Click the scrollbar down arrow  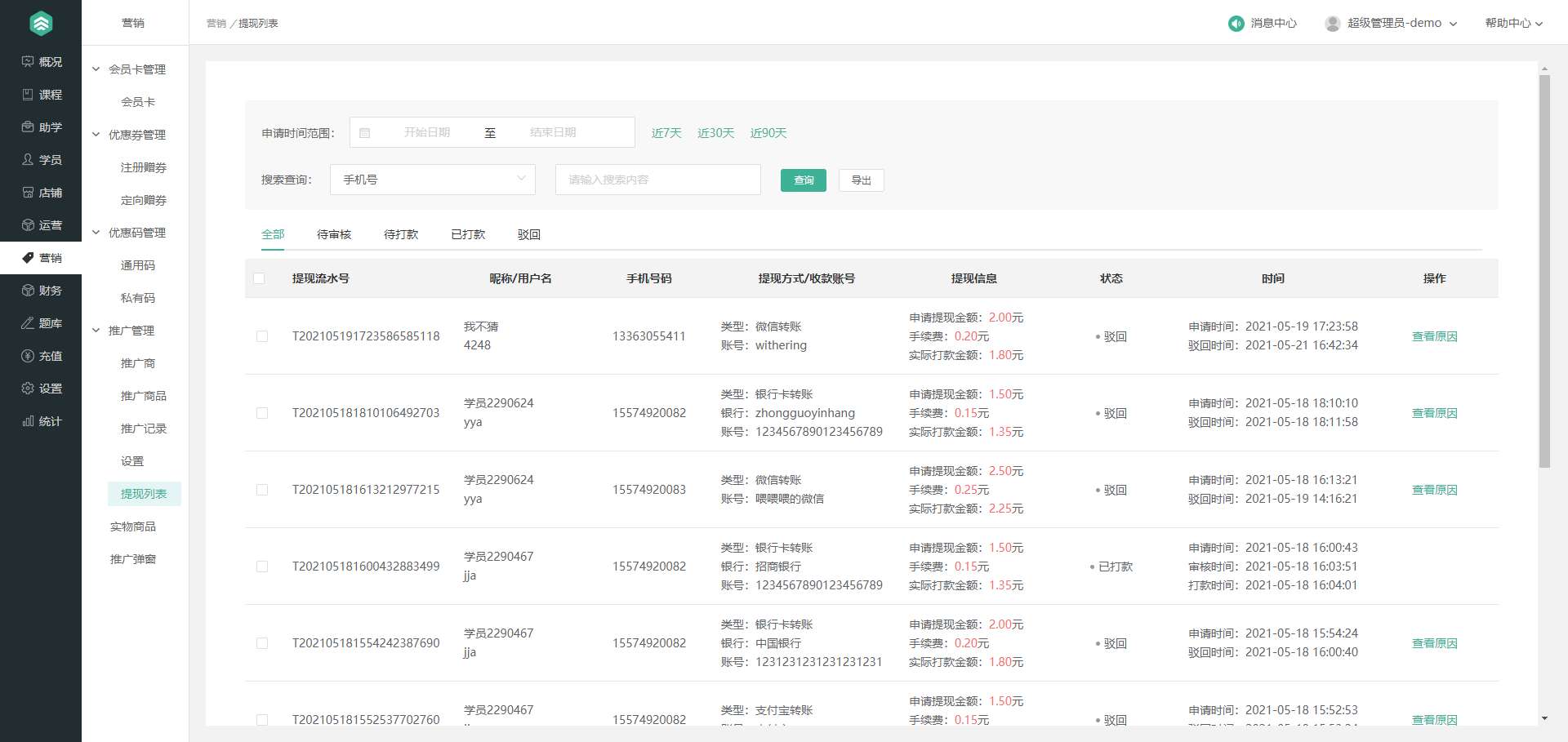tap(1544, 719)
